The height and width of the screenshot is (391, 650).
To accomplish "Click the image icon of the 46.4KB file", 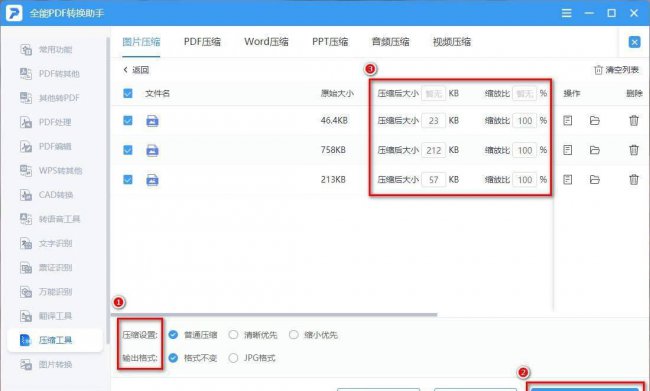I will [x=152, y=121].
